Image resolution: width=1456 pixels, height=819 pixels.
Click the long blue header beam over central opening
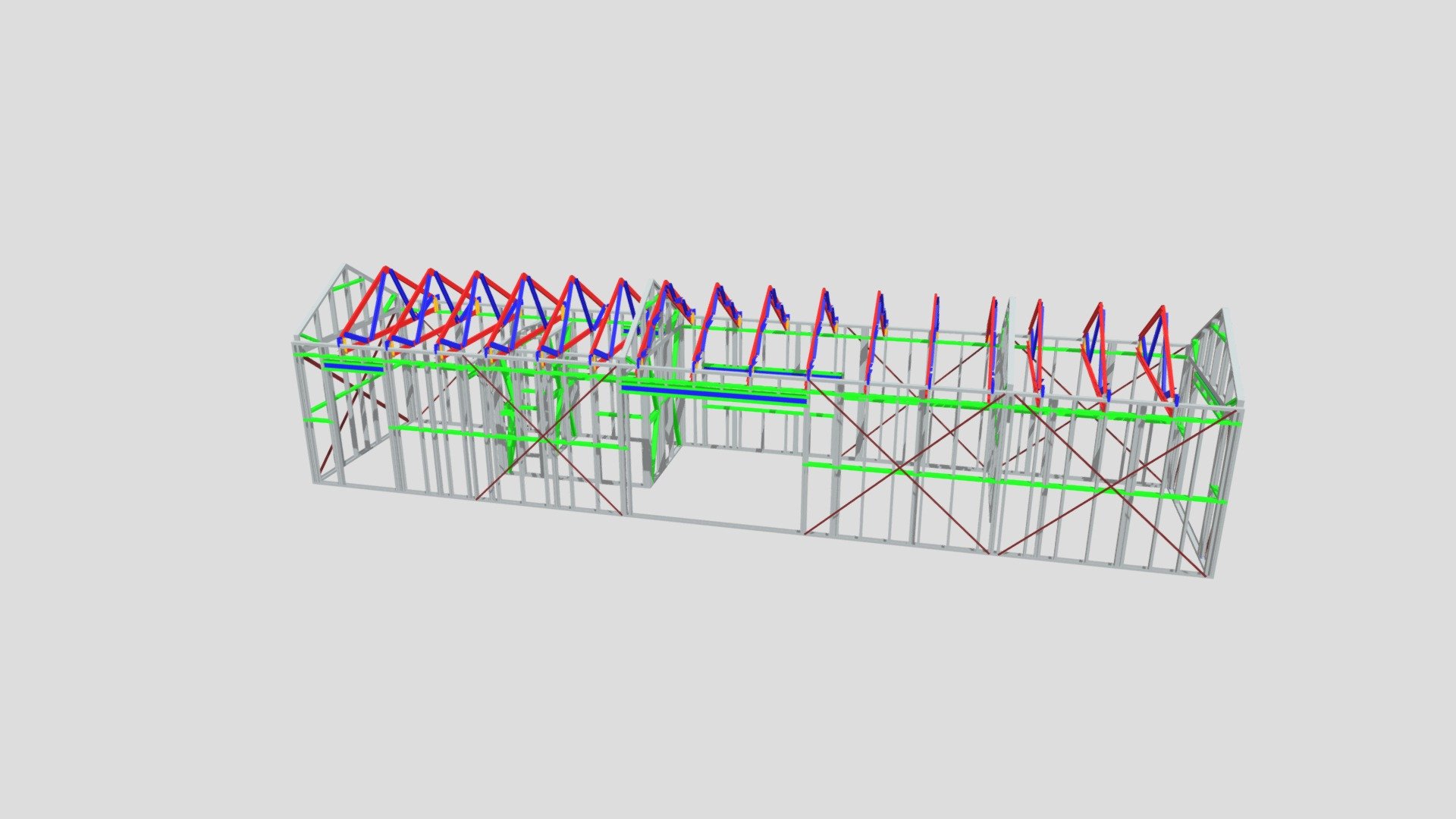713,393
